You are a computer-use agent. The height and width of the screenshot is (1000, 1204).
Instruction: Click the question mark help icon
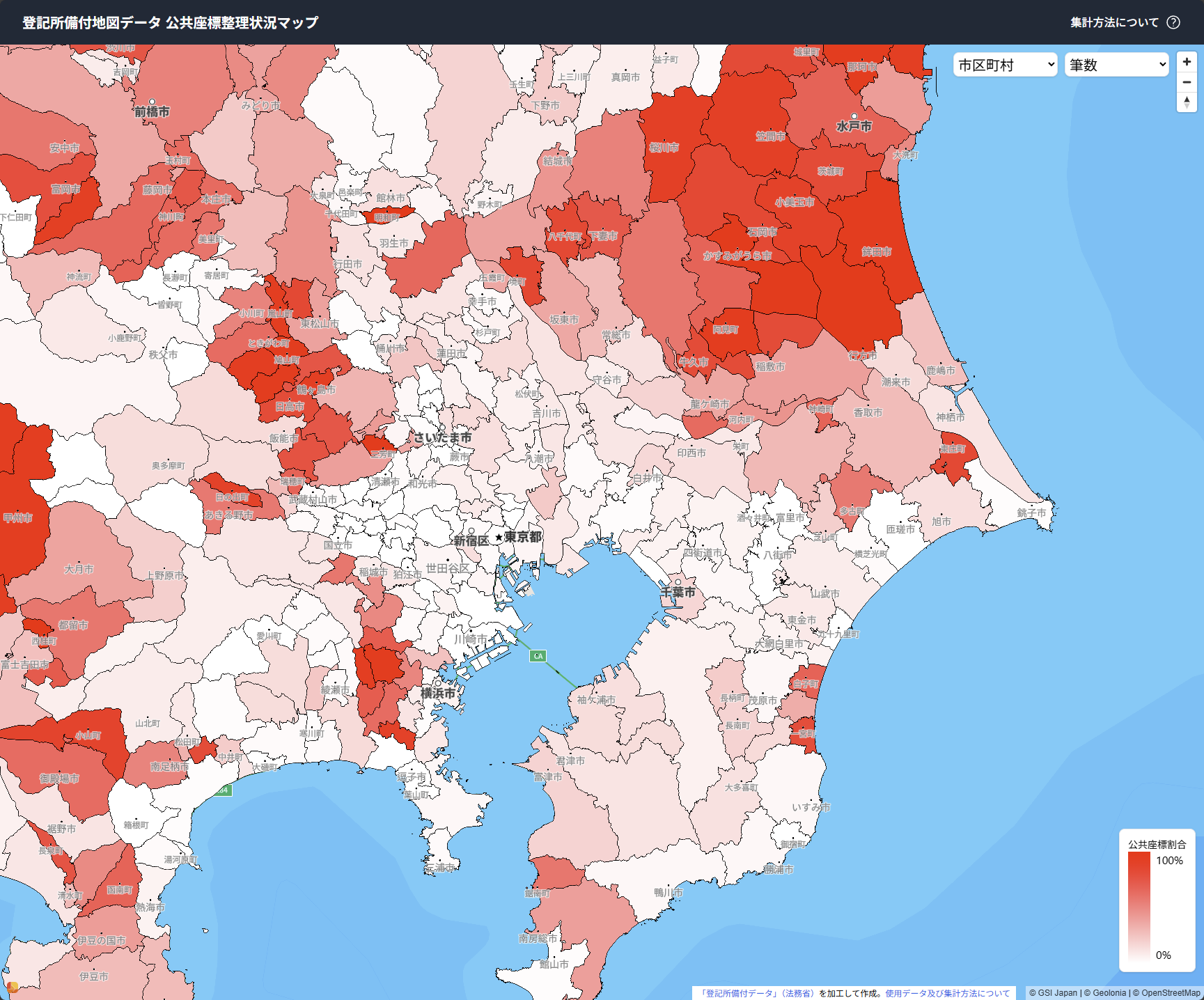tap(1173, 22)
